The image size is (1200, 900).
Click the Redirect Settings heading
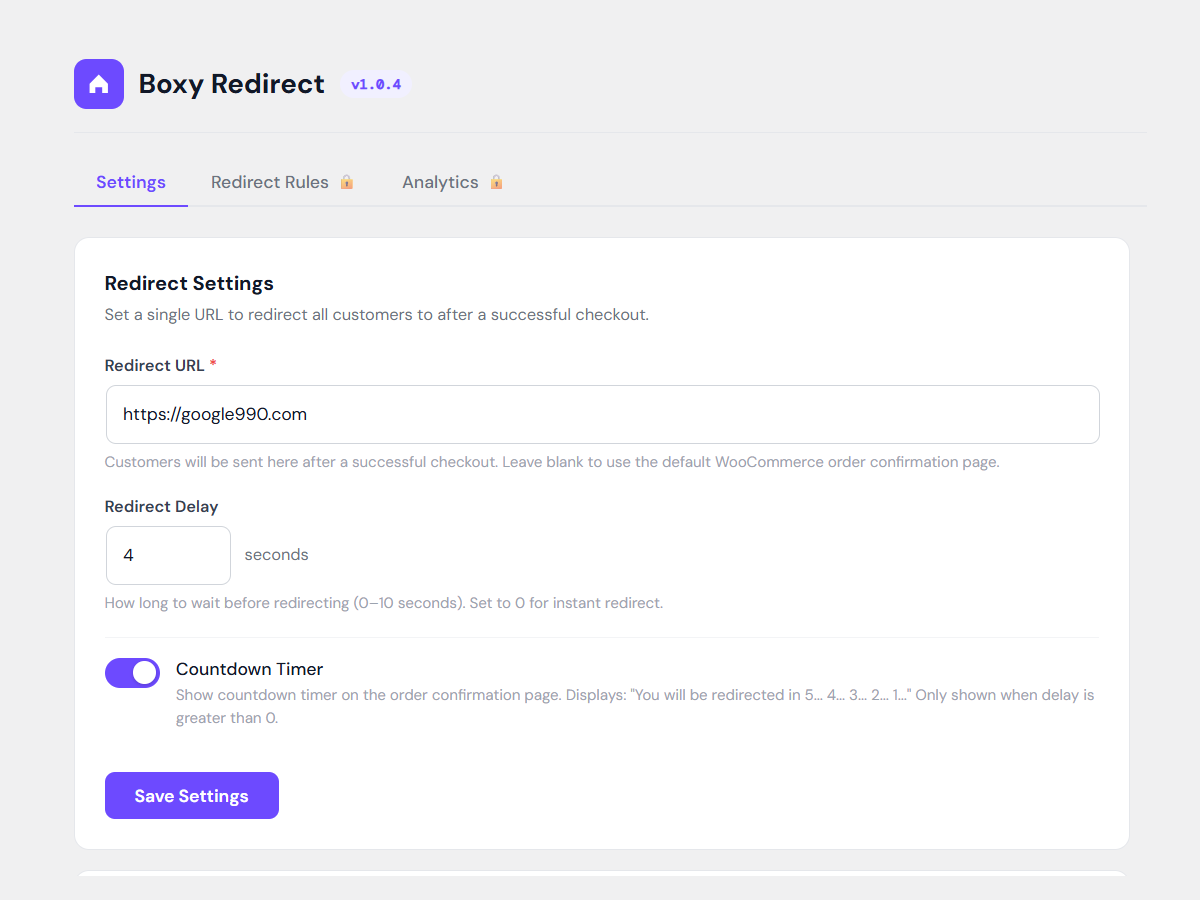(189, 283)
